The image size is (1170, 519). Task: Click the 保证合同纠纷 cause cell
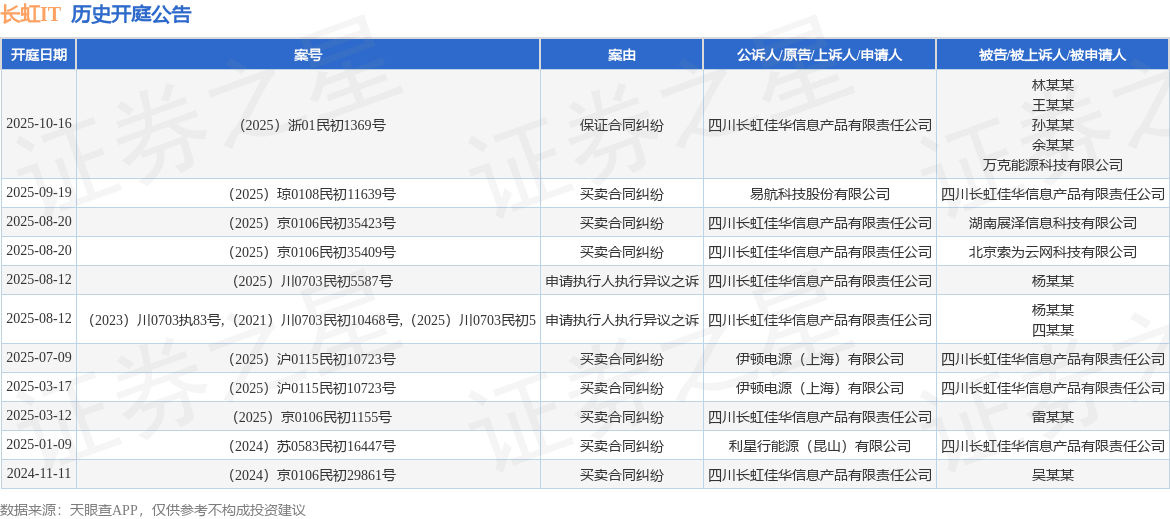[x=622, y=125]
